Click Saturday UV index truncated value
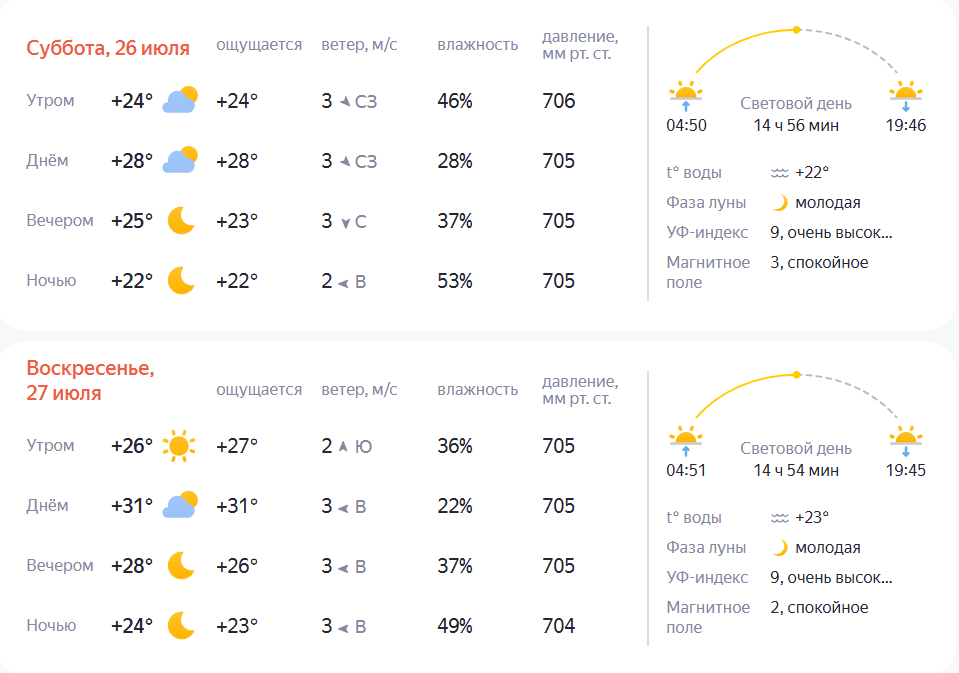Viewport: 959px width, 673px height. click(831, 232)
